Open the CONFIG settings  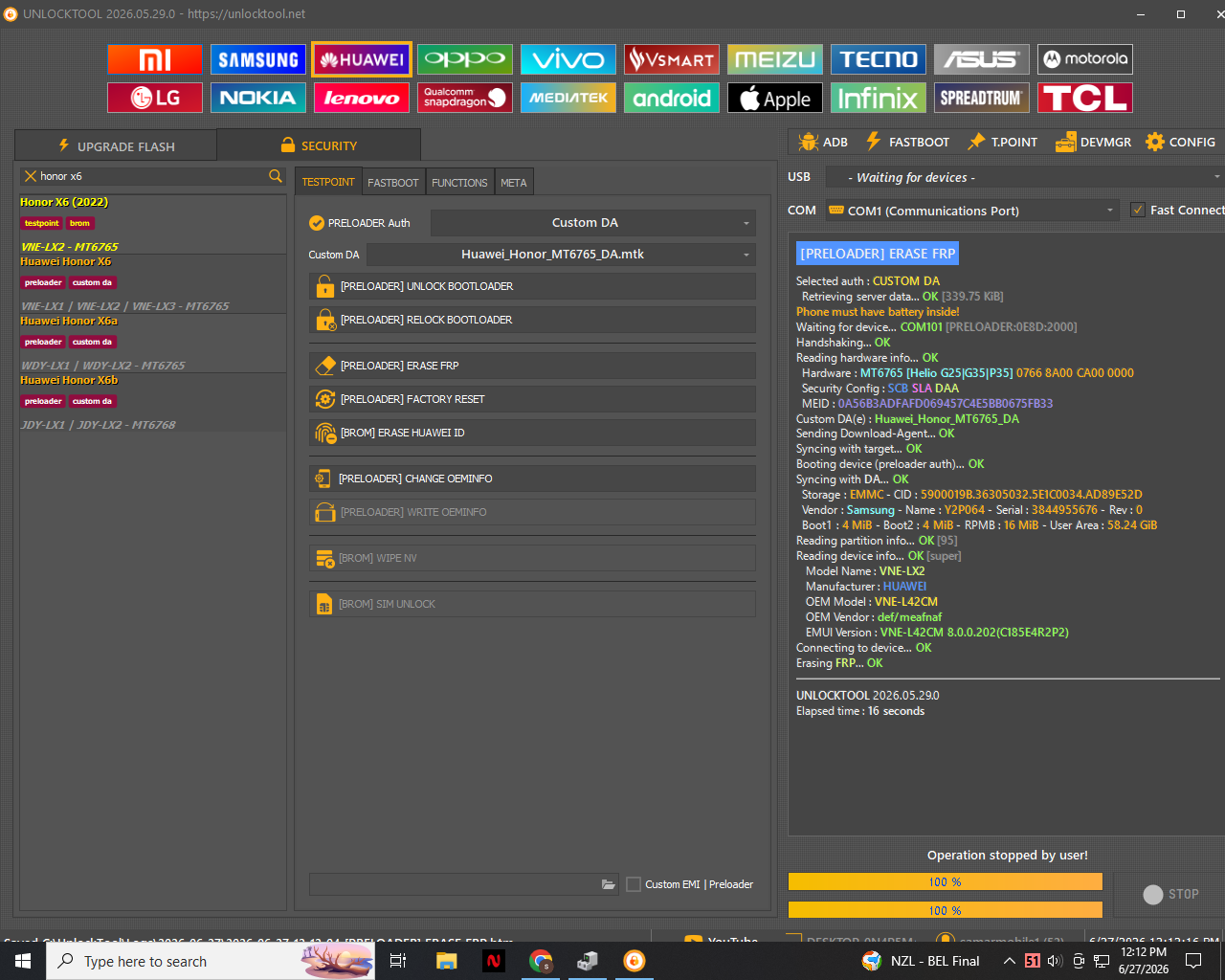point(1180,142)
